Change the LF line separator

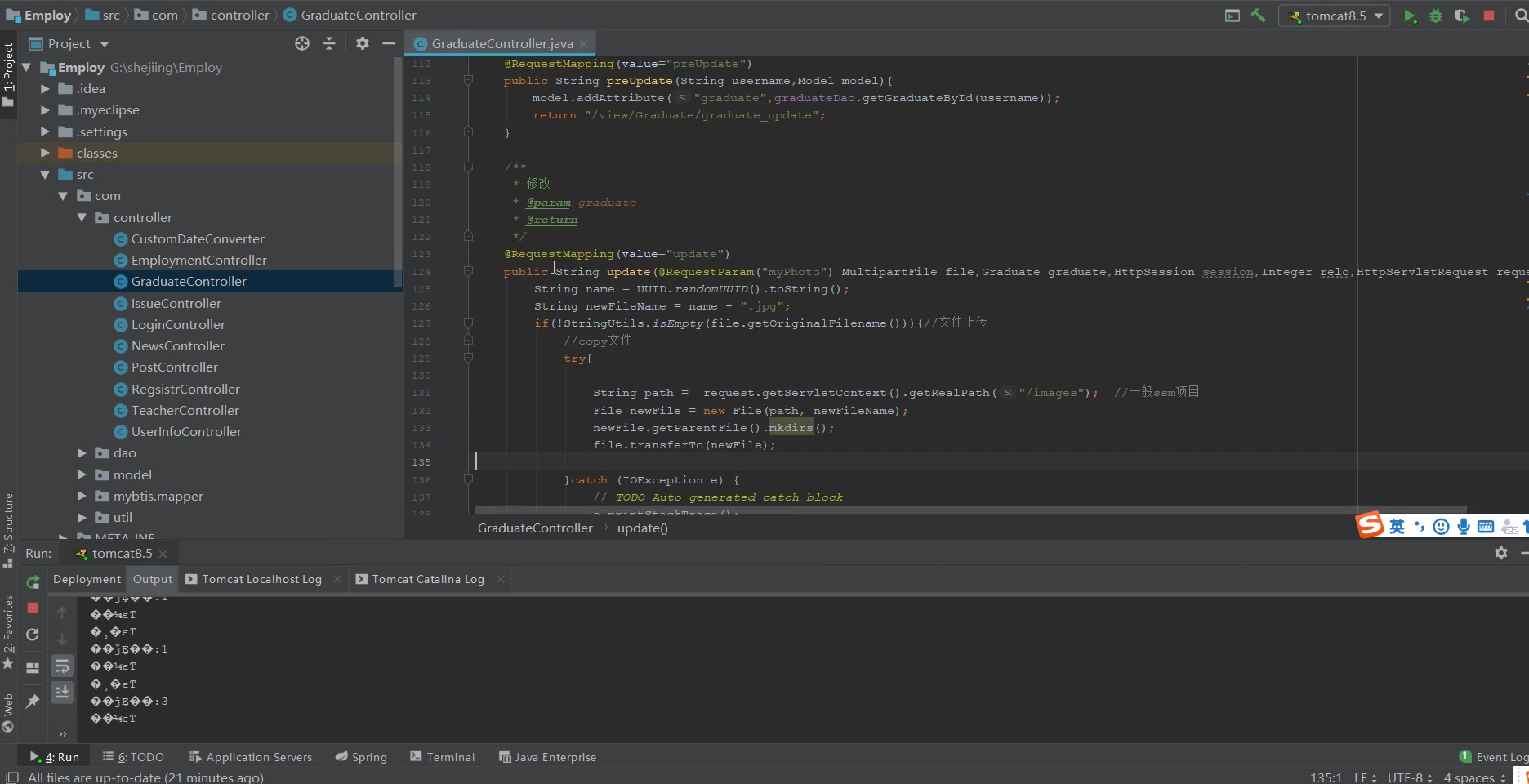click(1365, 777)
